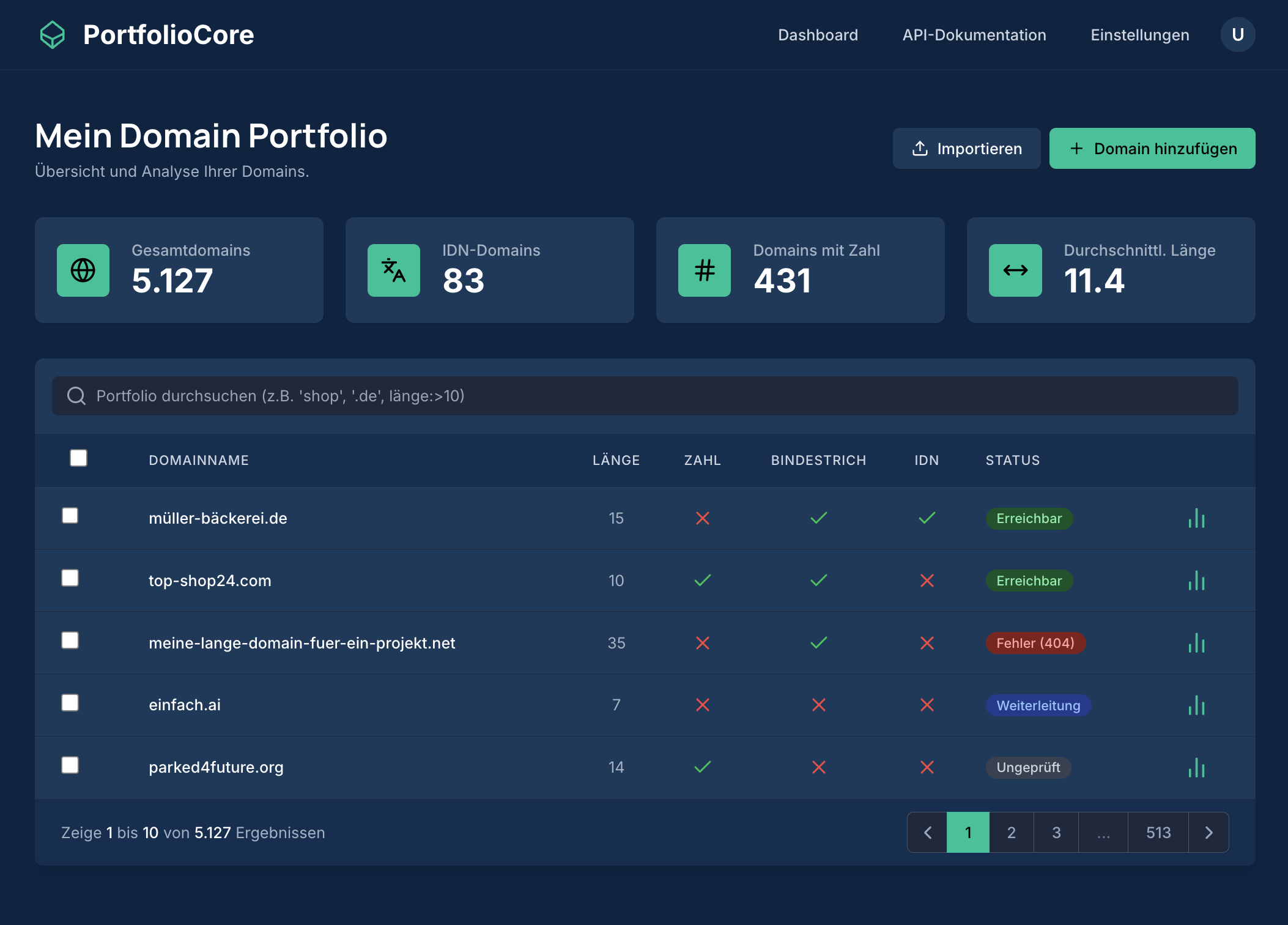Open user avatar menu labeled U

(x=1238, y=35)
